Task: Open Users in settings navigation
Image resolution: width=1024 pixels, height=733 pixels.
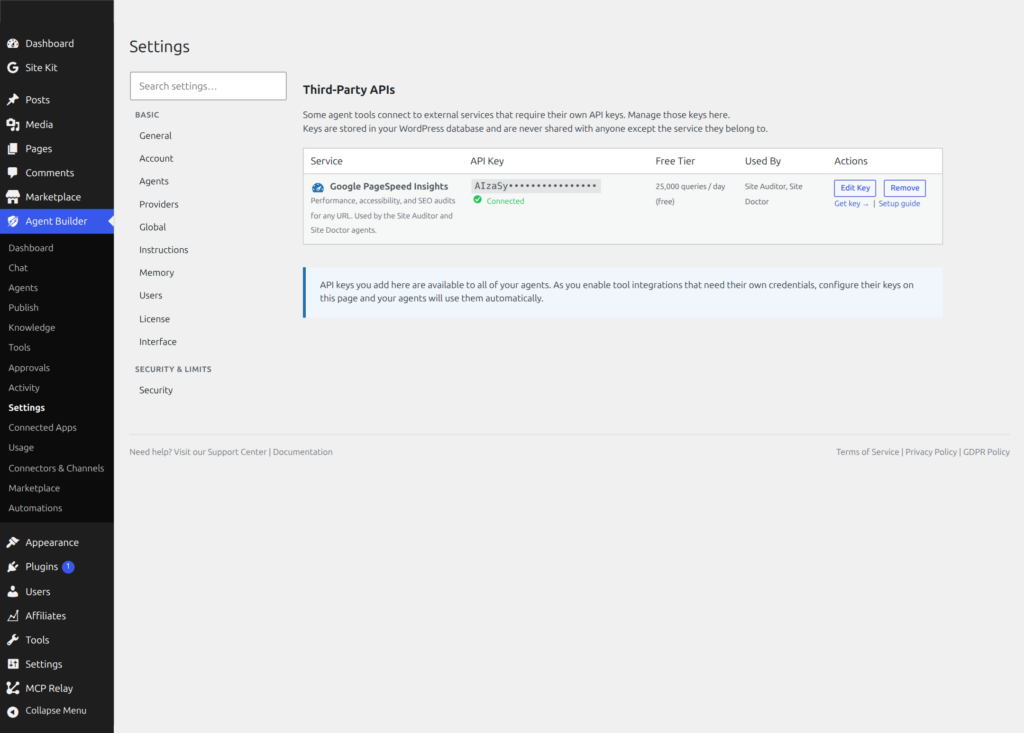Action: point(150,296)
